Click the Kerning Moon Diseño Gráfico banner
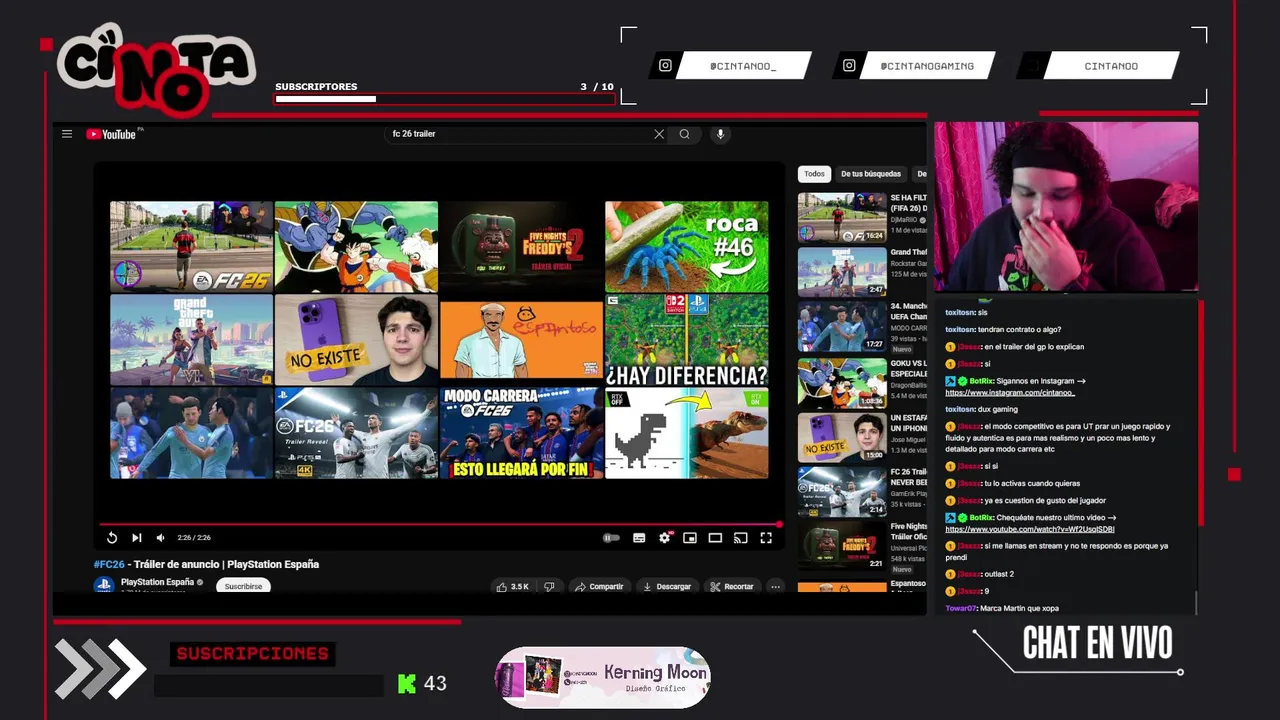 click(x=603, y=677)
